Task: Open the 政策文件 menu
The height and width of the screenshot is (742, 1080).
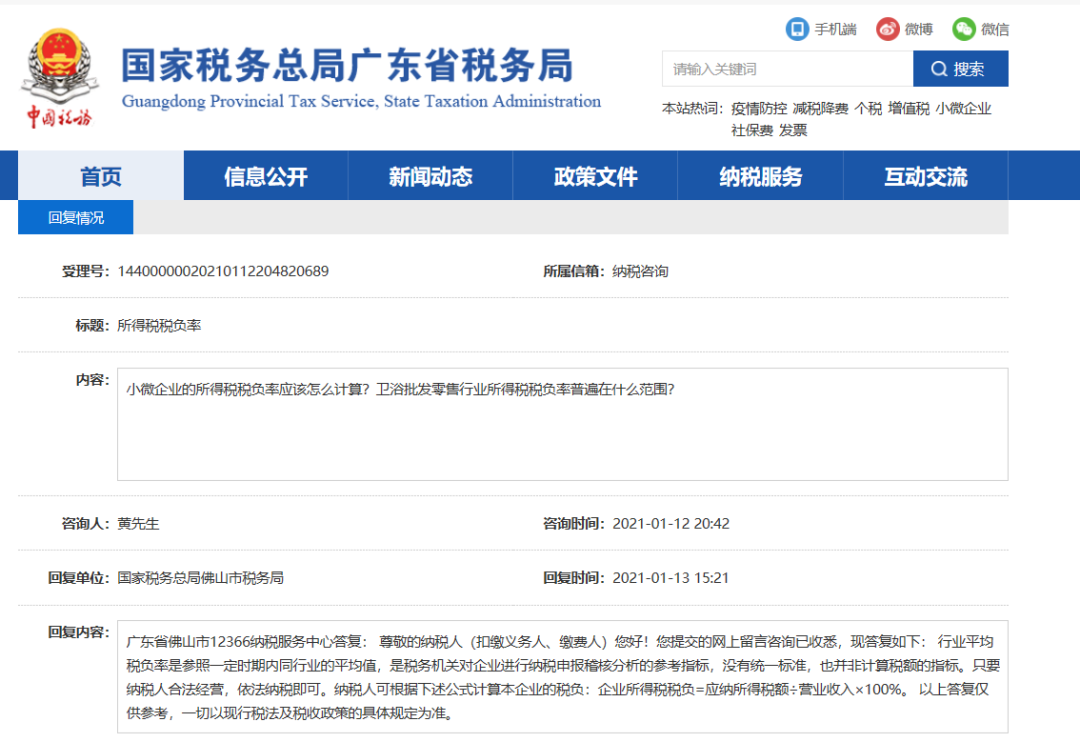Action: pos(596,176)
